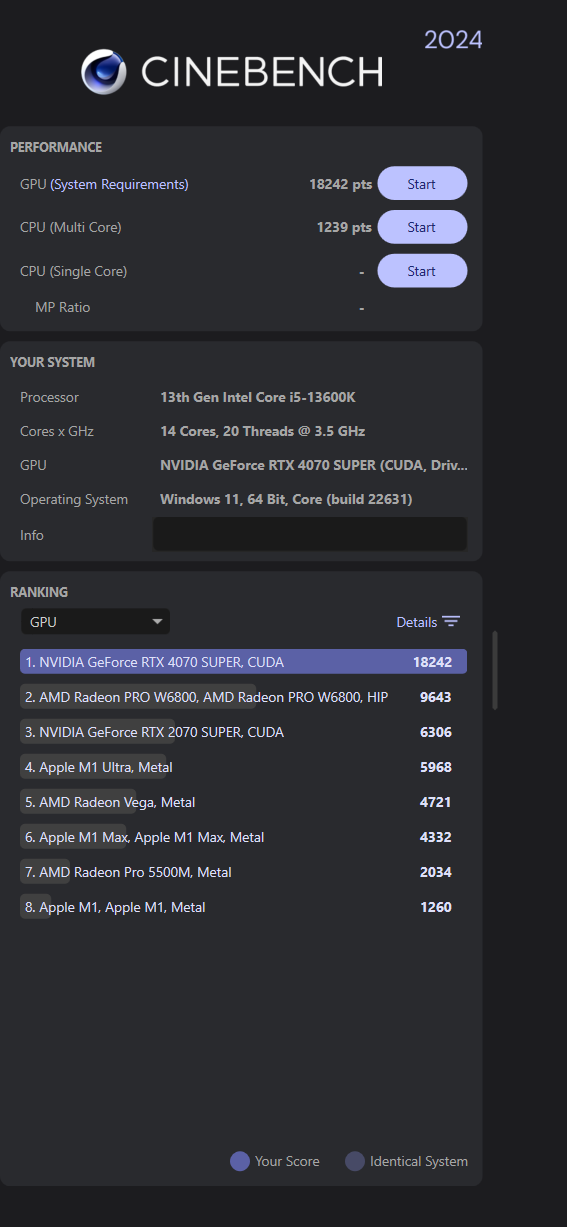Click the vertical scrollbar on the right

click(x=495, y=670)
